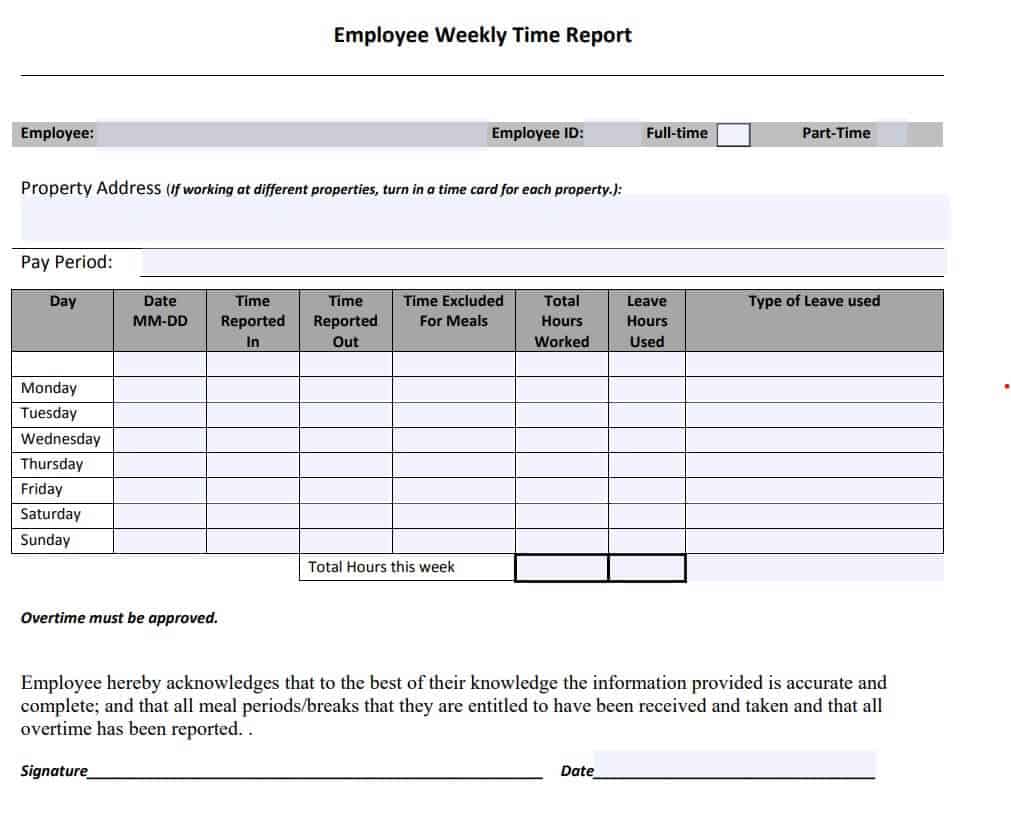Tick the Part-Time checkbox

tap(891, 134)
